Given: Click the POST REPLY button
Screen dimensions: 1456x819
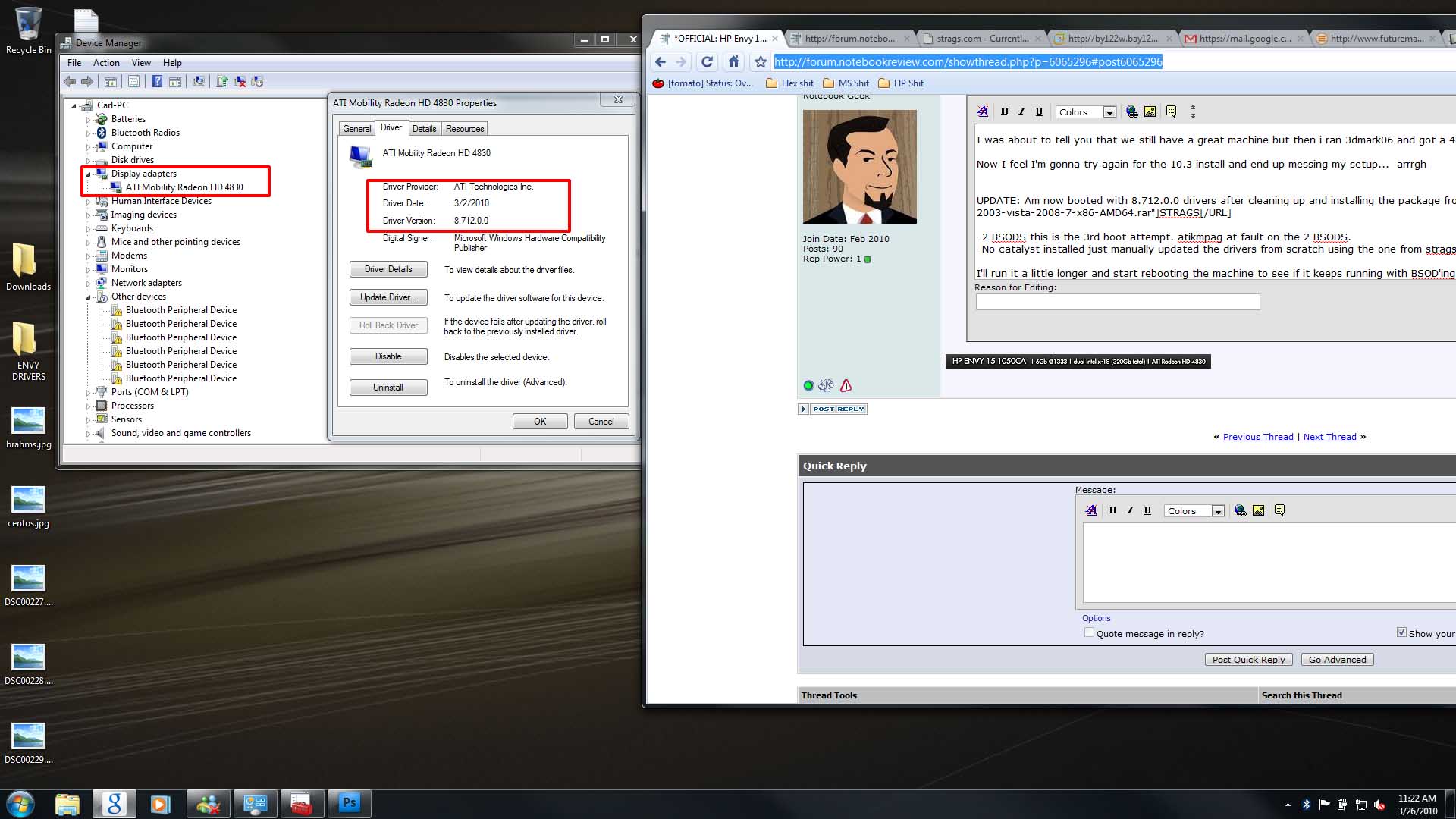Looking at the screenshot, I should pos(833,409).
